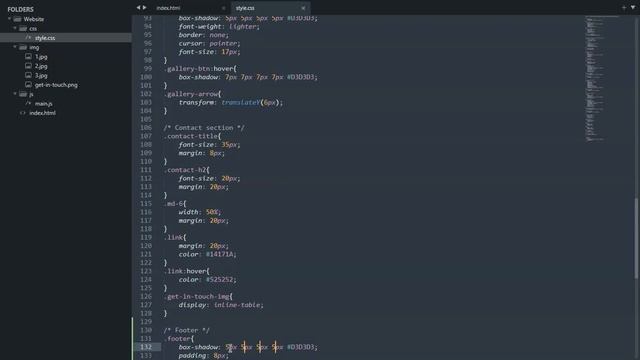Click line number 106 in gutter
The width and height of the screenshot is (640, 360).
[146, 127]
